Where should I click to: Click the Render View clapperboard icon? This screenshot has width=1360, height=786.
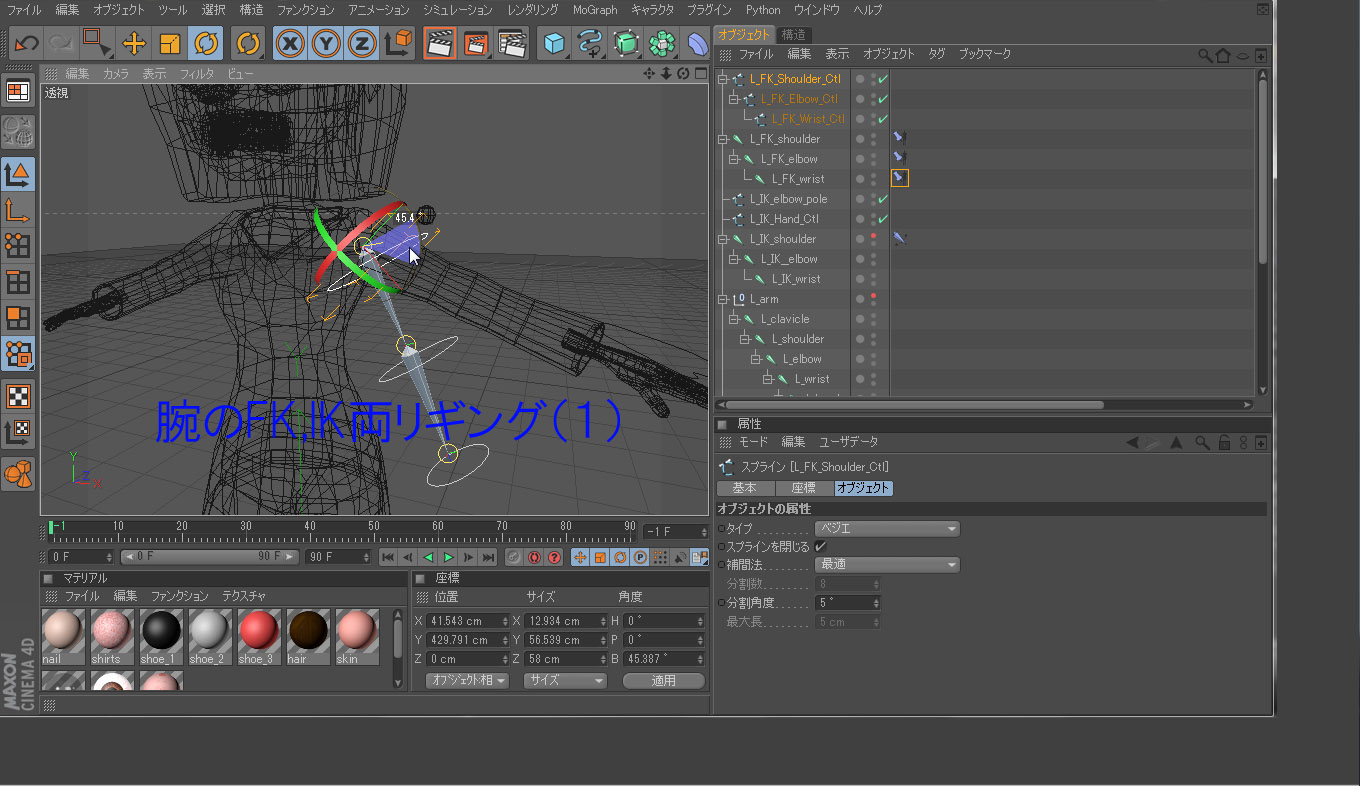438,43
